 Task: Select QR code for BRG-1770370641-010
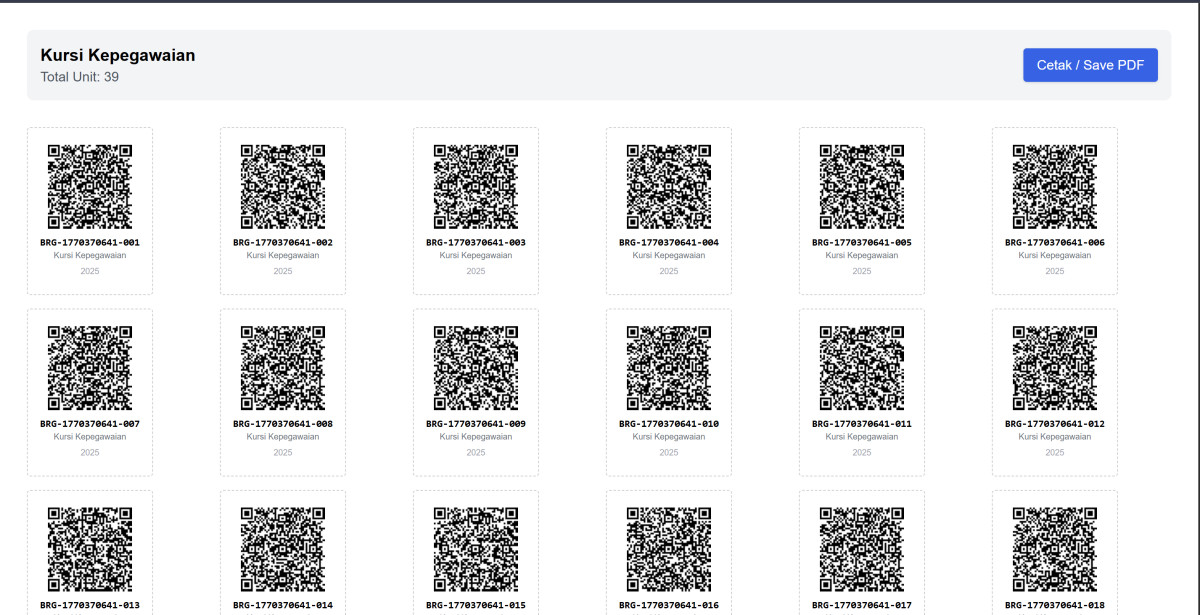click(x=669, y=368)
